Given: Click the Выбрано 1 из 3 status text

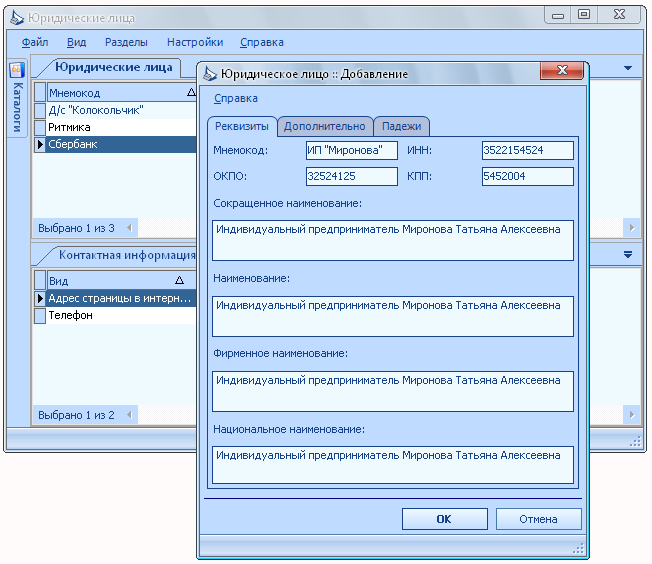Looking at the screenshot, I should [x=76, y=228].
